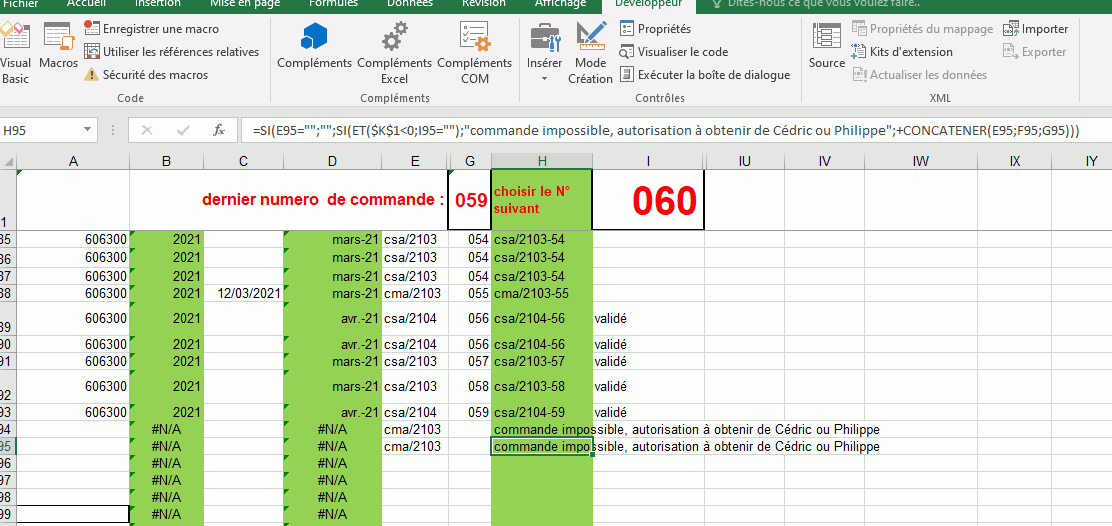Open the XML Source pane
The height and width of the screenshot is (526, 1112).
coord(827,47)
